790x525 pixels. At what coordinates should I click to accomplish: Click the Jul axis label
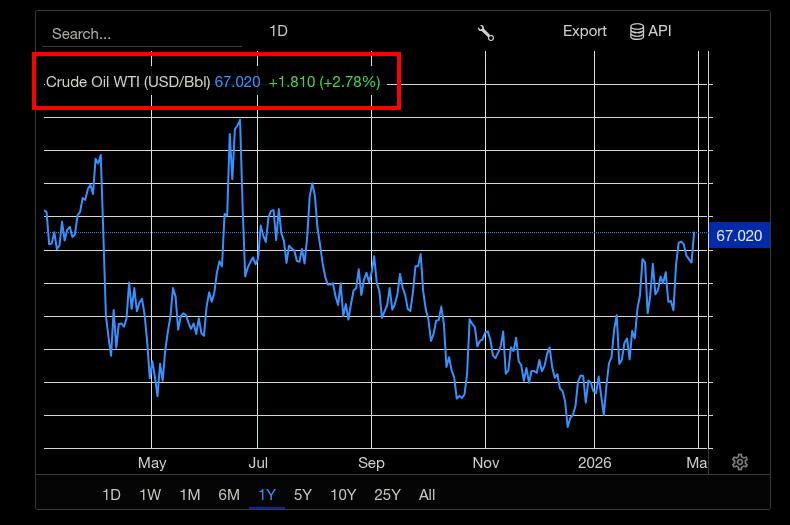(x=258, y=463)
